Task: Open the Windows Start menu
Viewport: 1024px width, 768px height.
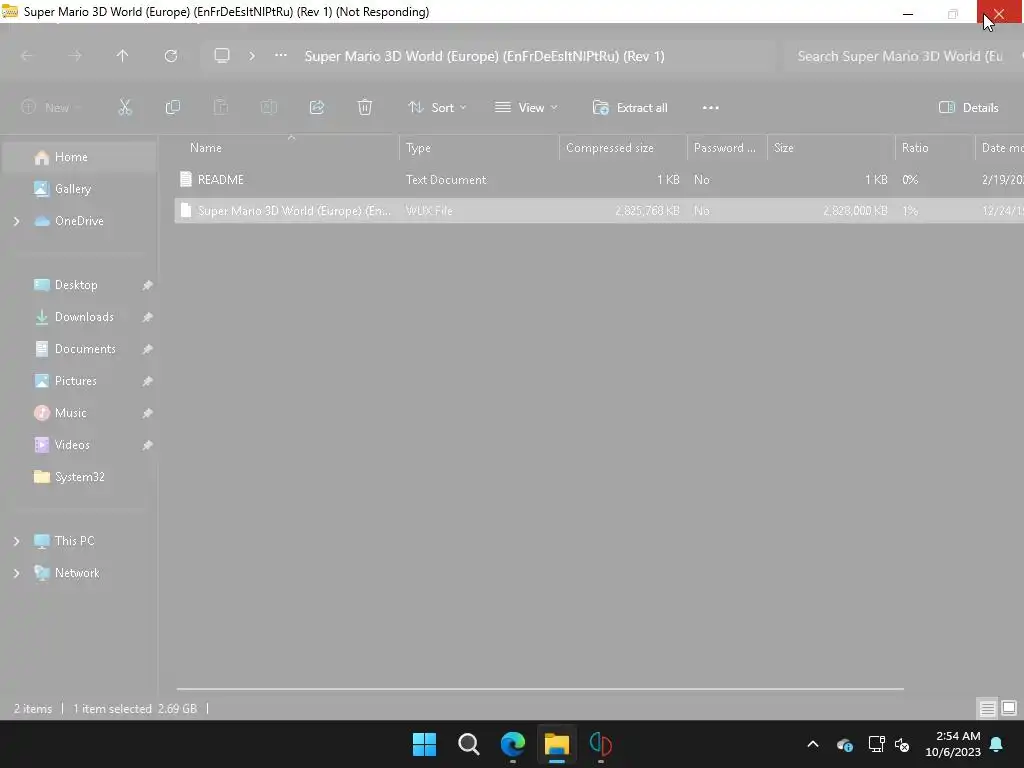Action: pyautogui.click(x=424, y=744)
